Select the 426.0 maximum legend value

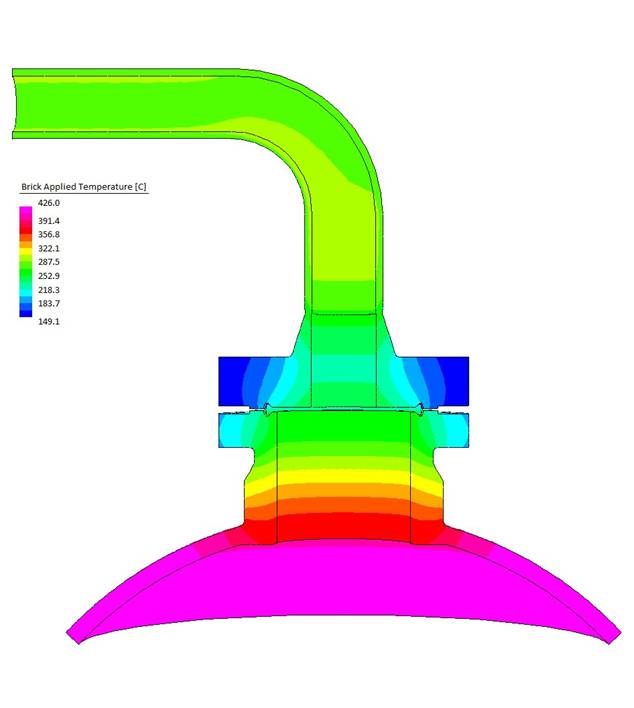[x=49, y=203]
